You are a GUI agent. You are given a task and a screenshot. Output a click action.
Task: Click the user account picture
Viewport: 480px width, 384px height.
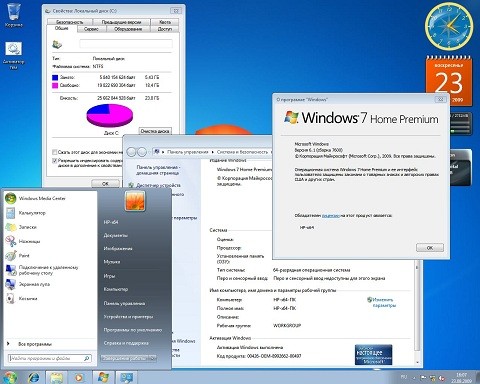pos(135,201)
